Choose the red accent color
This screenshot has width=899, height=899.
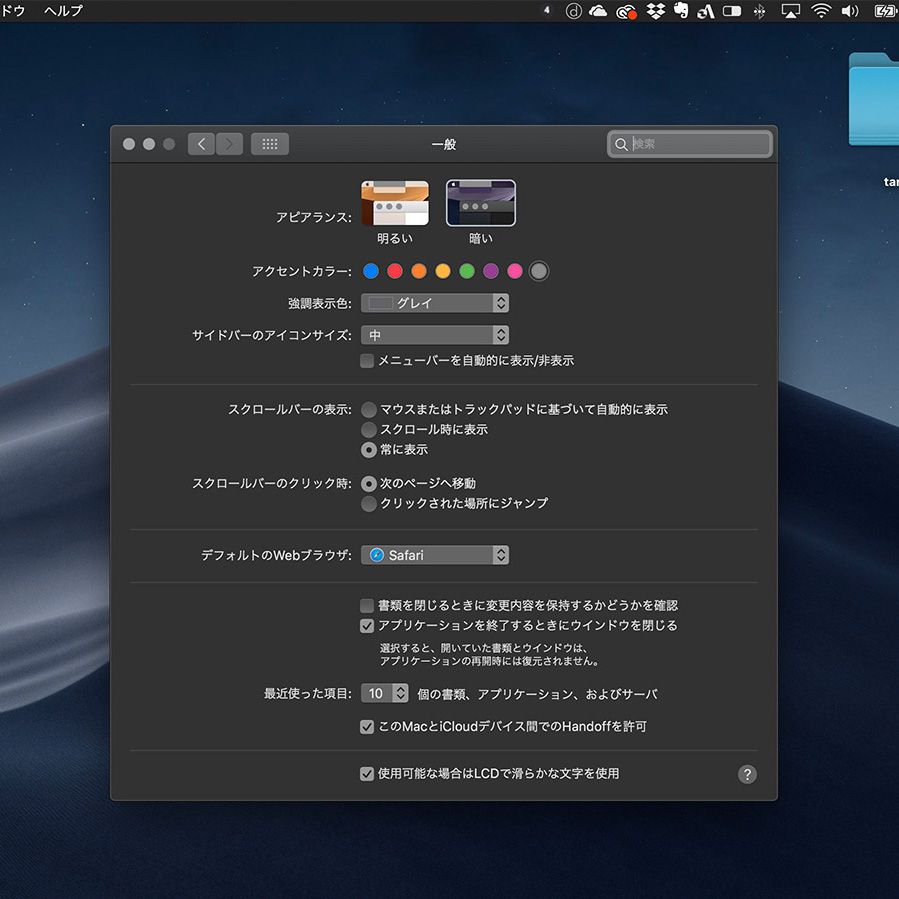point(395,271)
